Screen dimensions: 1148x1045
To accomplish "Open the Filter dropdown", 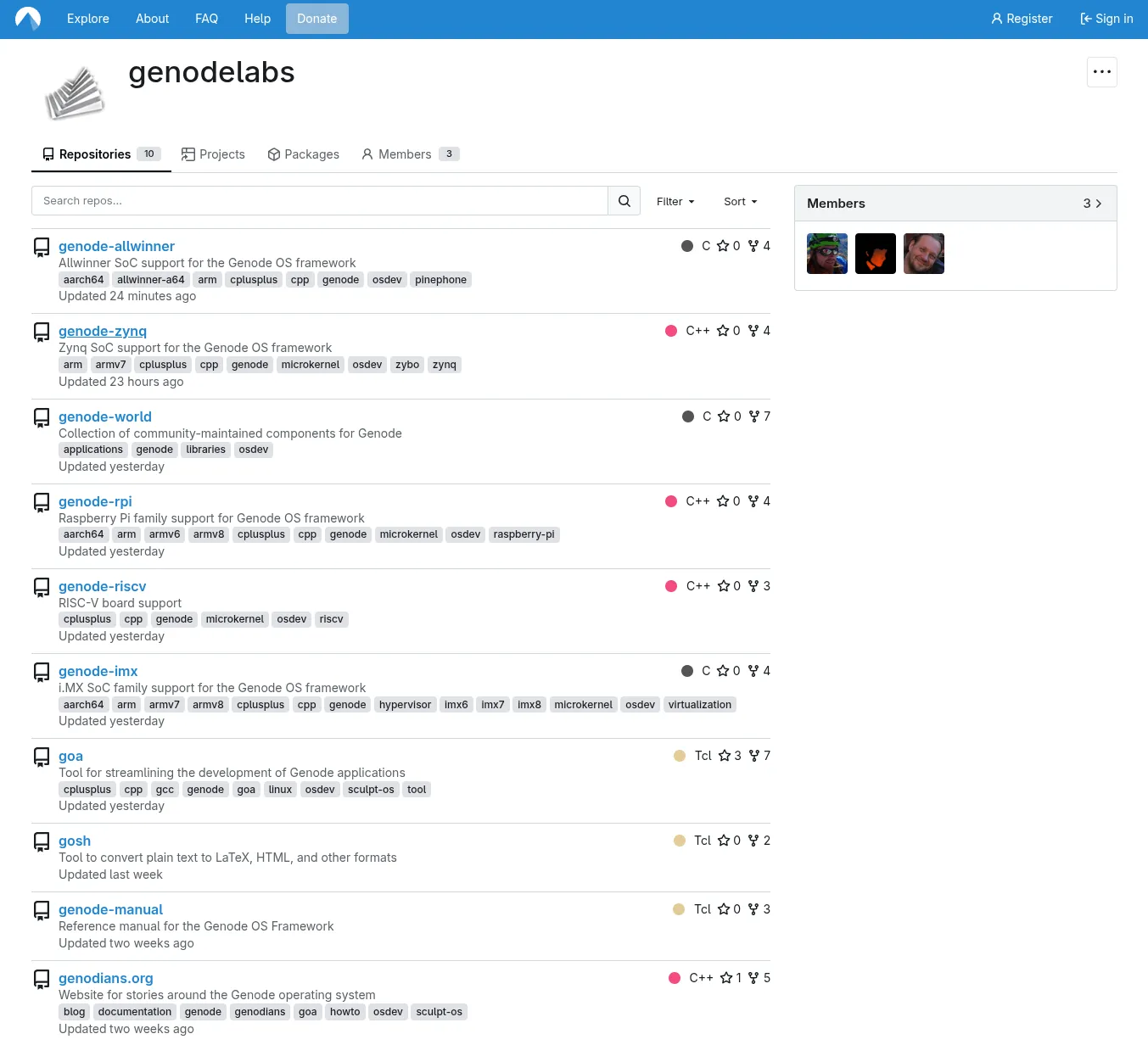I will 675,201.
